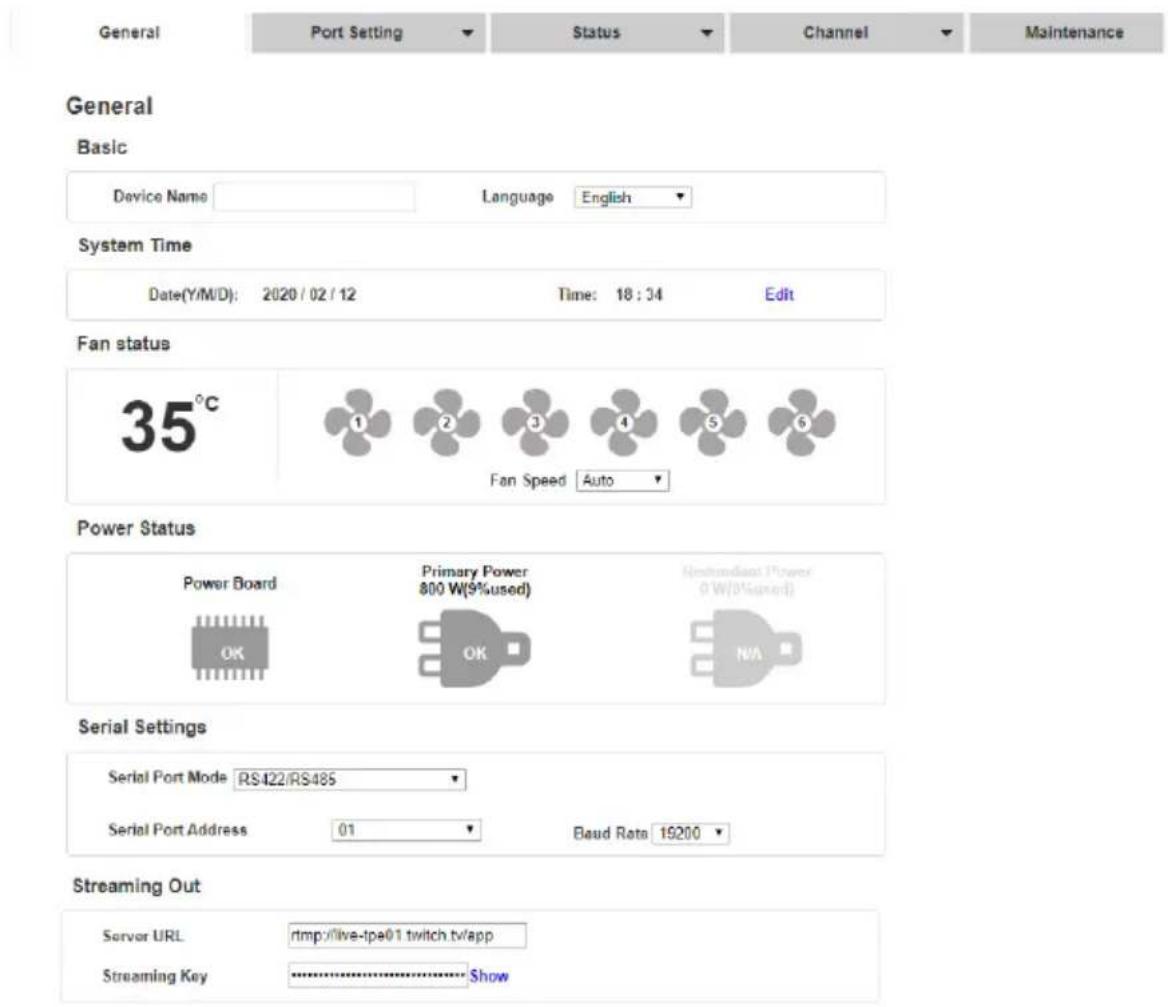The height and width of the screenshot is (1007, 1168).
Task: Expand the Status menu arrow
Action: pyautogui.click(x=707, y=33)
